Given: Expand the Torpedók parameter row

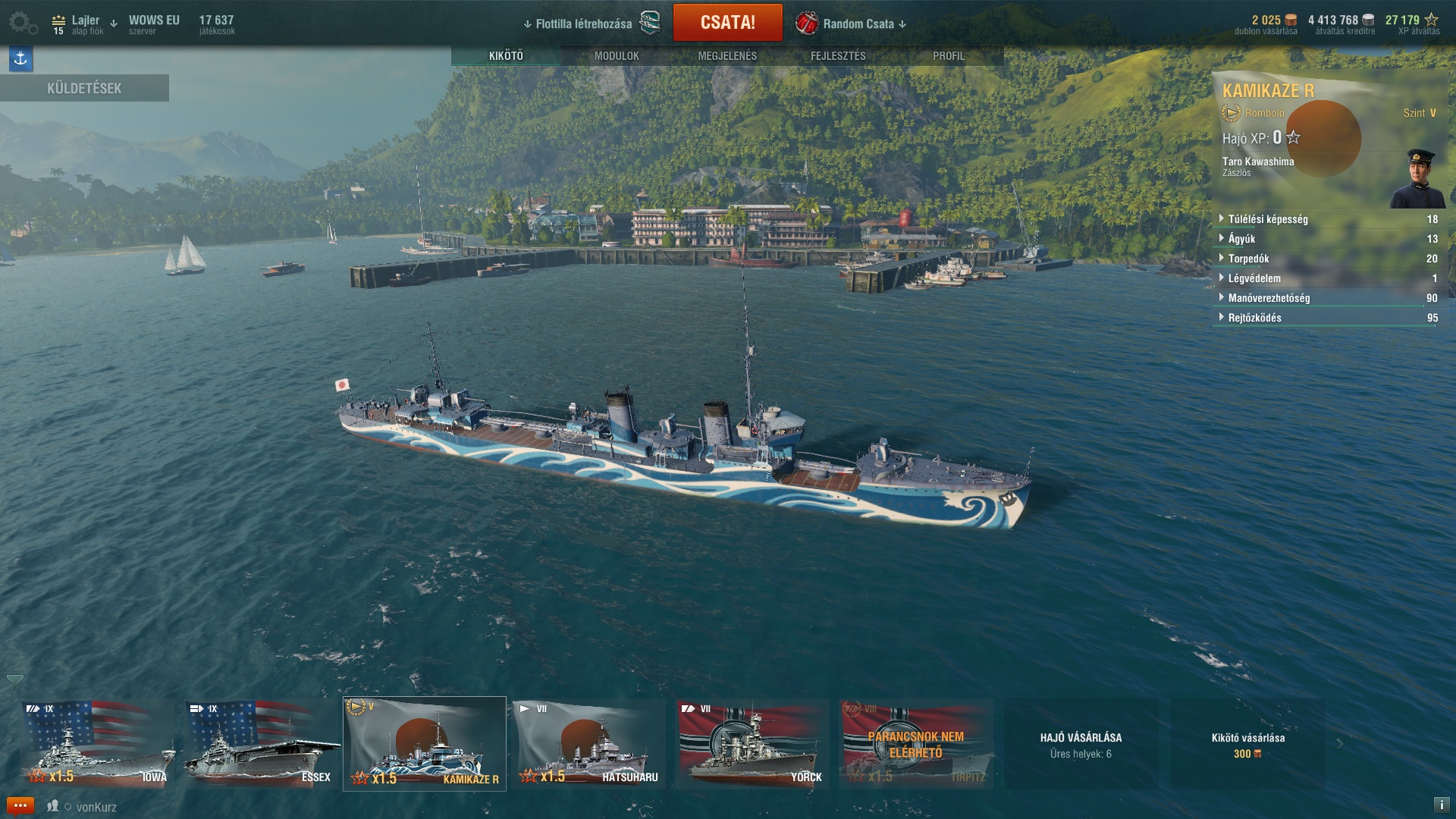Looking at the screenshot, I should point(1329,259).
